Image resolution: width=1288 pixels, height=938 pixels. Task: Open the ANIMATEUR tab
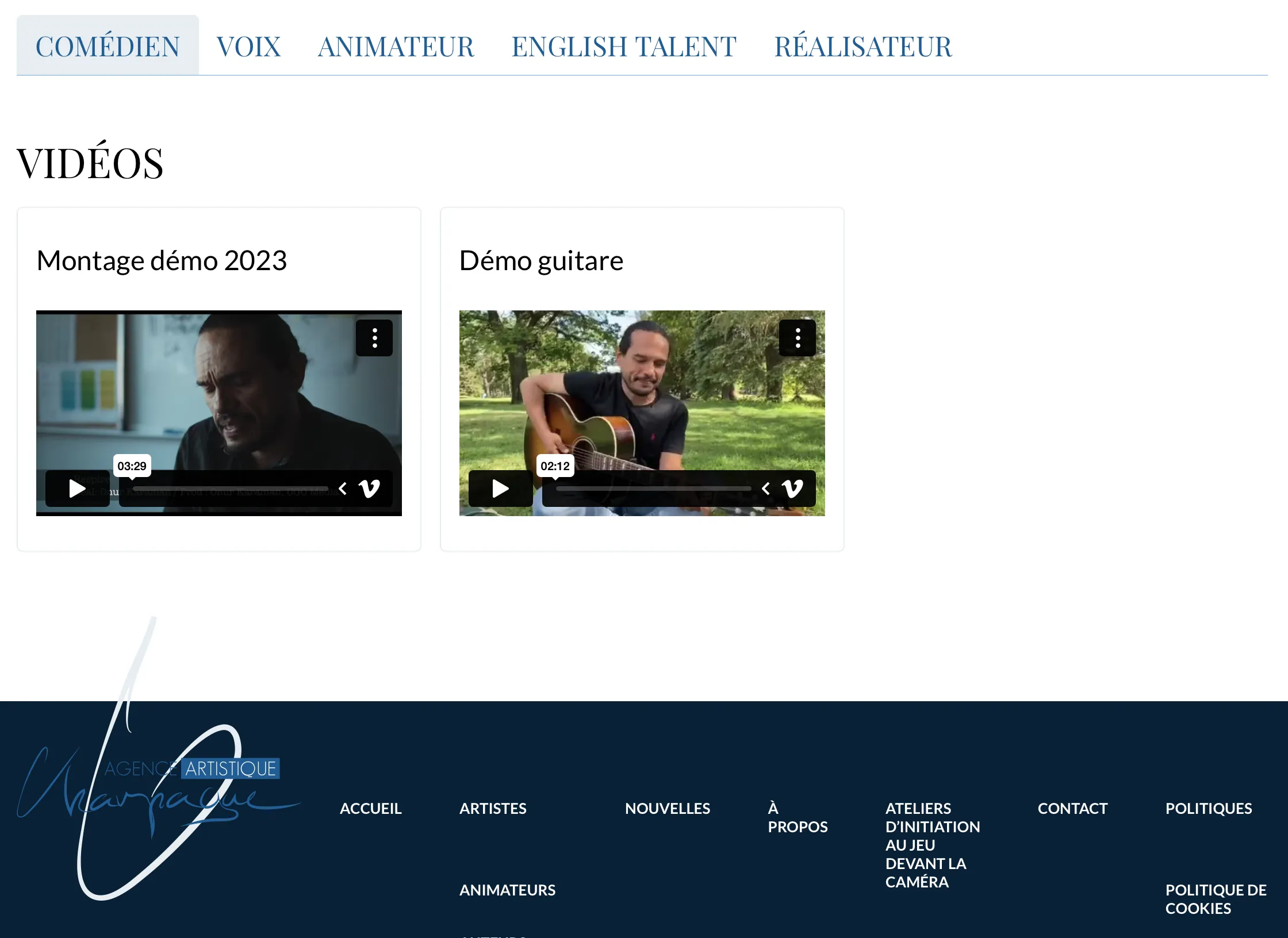coord(396,46)
